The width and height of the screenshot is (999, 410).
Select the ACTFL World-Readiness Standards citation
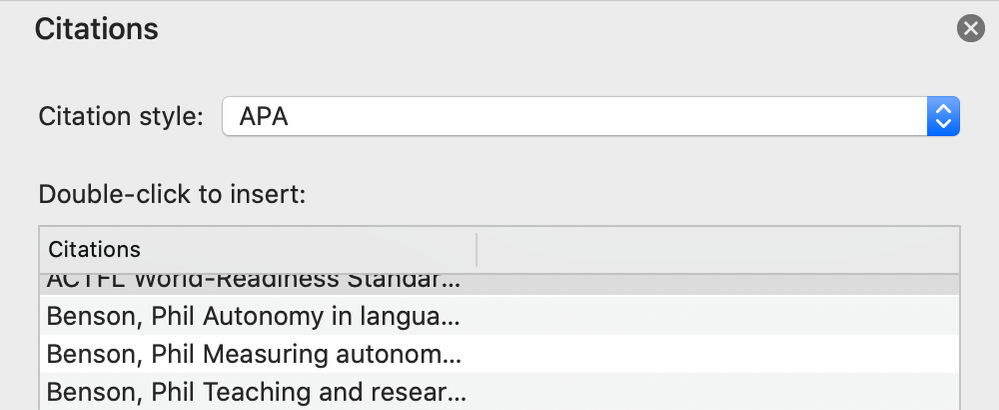(x=253, y=282)
